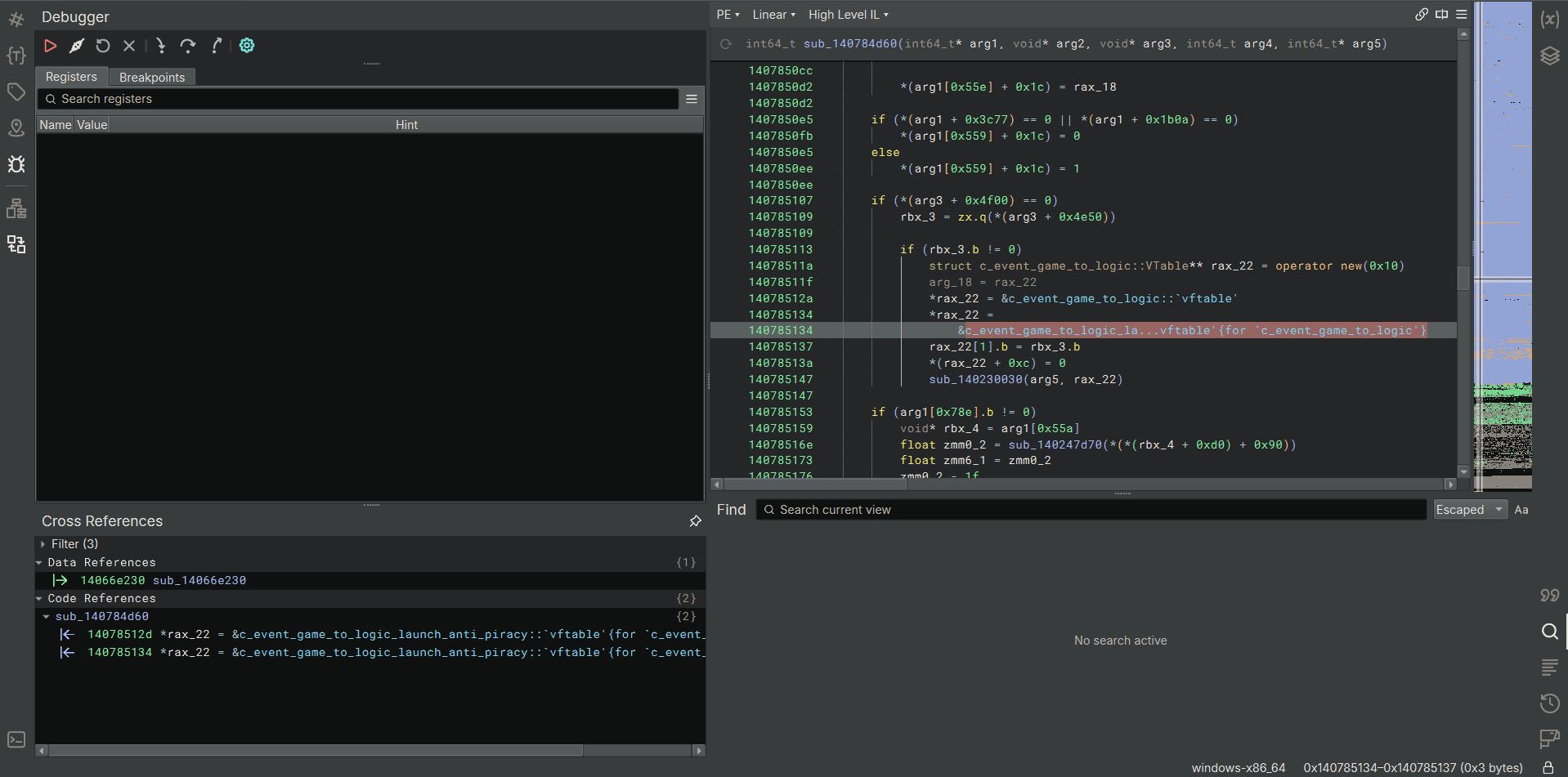Open the location pin sidebar panel
The height and width of the screenshot is (777, 1568).
click(x=16, y=128)
